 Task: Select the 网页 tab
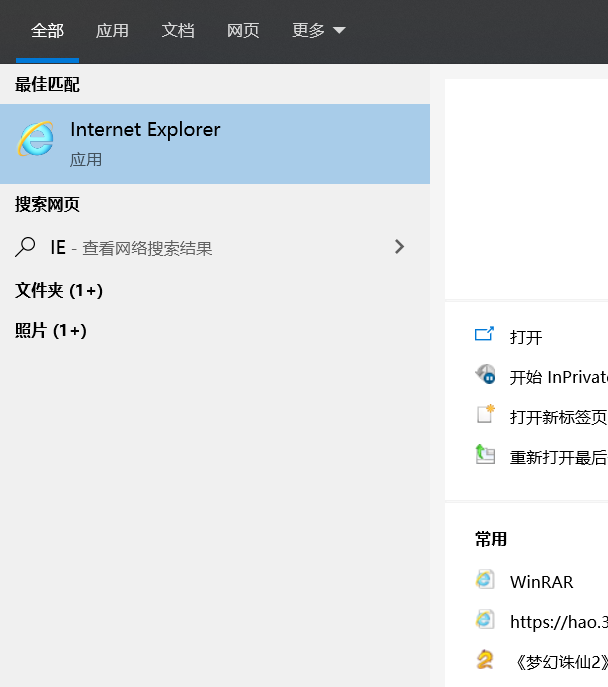(243, 31)
